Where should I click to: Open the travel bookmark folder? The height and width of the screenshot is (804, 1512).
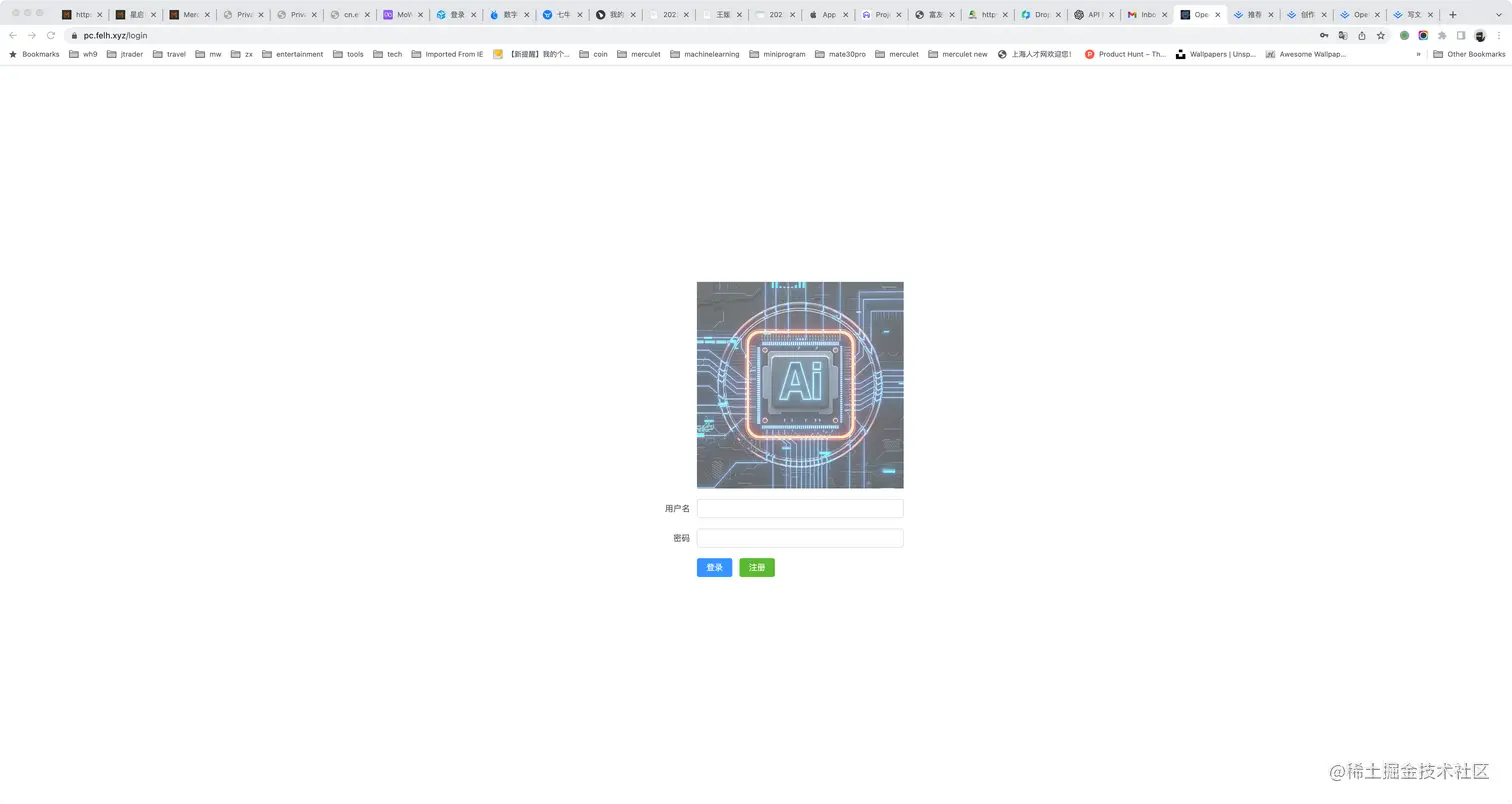(169, 54)
